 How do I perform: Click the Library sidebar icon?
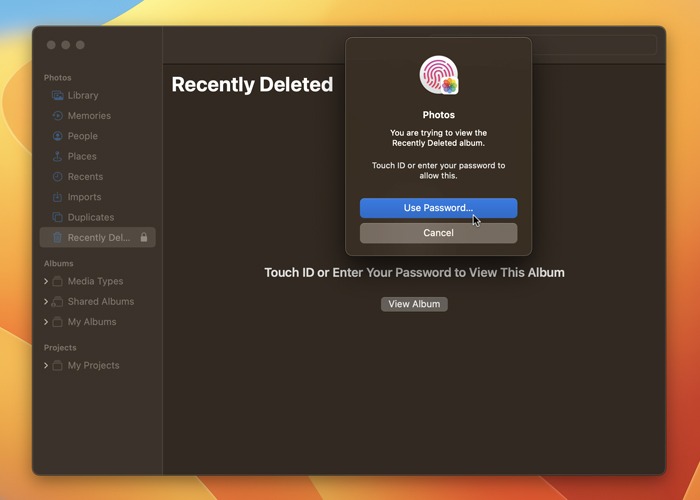(58, 96)
